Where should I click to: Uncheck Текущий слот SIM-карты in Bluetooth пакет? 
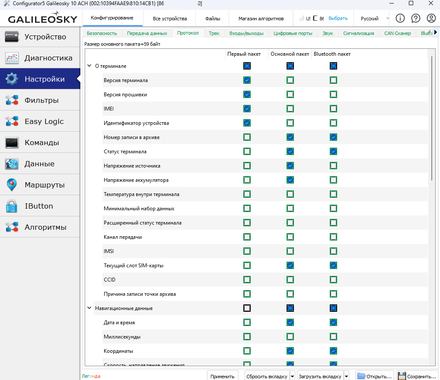coord(333,266)
